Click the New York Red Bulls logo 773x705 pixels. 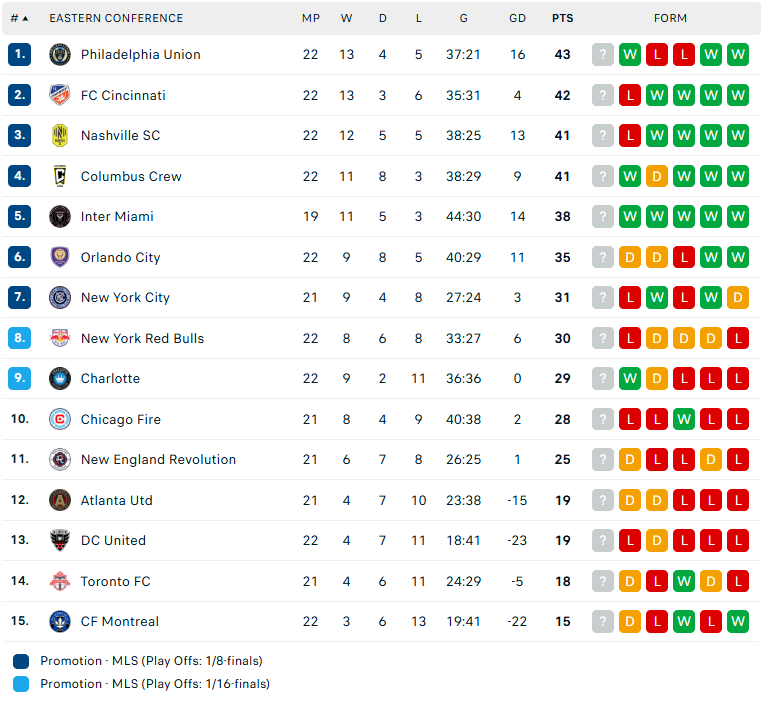coord(60,338)
